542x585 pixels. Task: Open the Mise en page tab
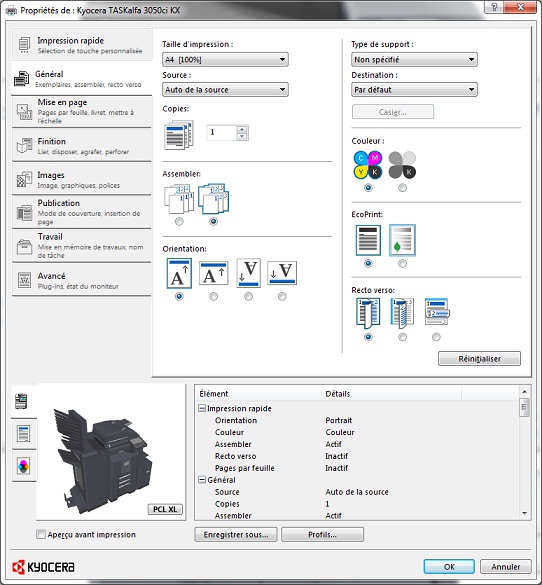[x=81, y=112]
